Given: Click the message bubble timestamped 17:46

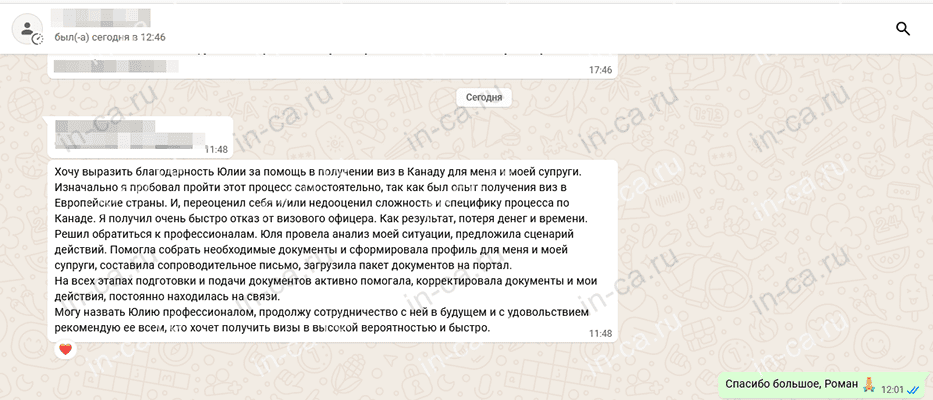Looking at the screenshot, I should tap(330, 65).
